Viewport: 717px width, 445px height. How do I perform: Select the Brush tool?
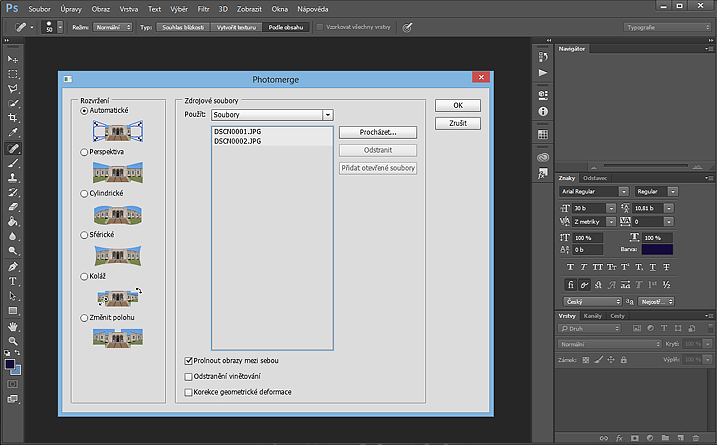[13, 163]
